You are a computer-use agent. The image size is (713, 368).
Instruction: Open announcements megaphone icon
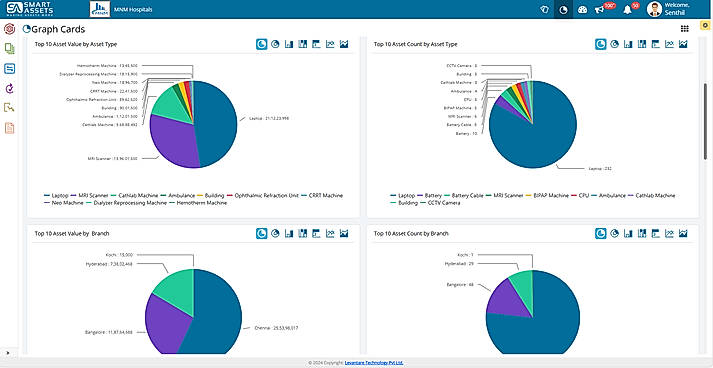tap(600, 10)
